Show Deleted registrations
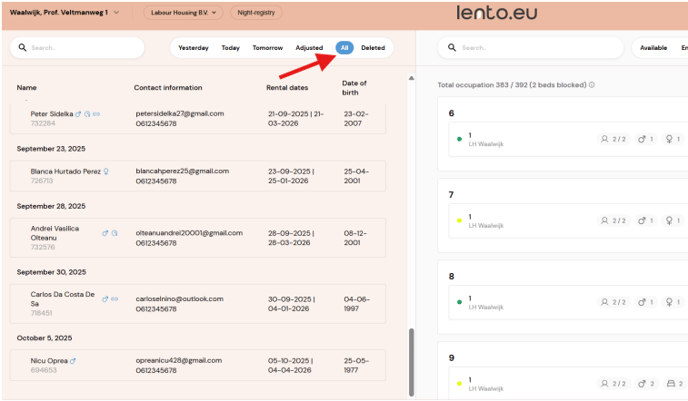The height and width of the screenshot is (401, 688). (372, 47)
